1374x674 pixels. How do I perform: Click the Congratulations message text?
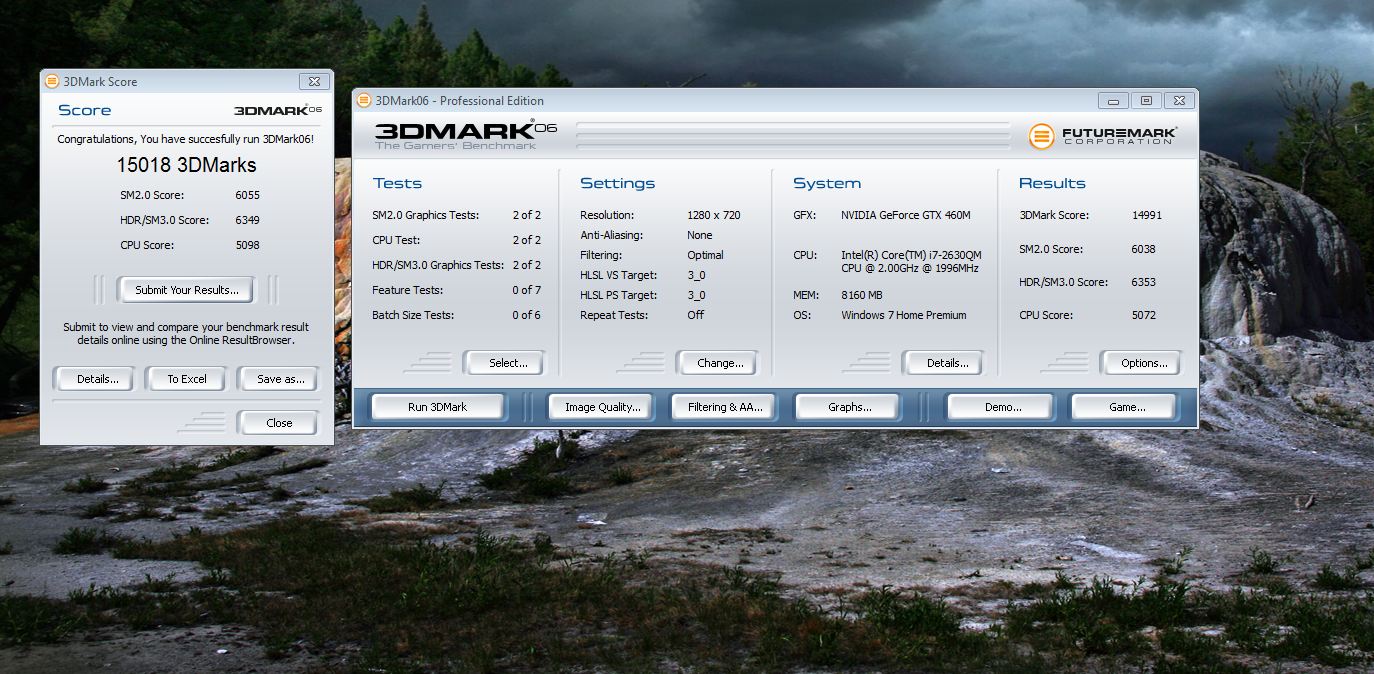point(186,140)
